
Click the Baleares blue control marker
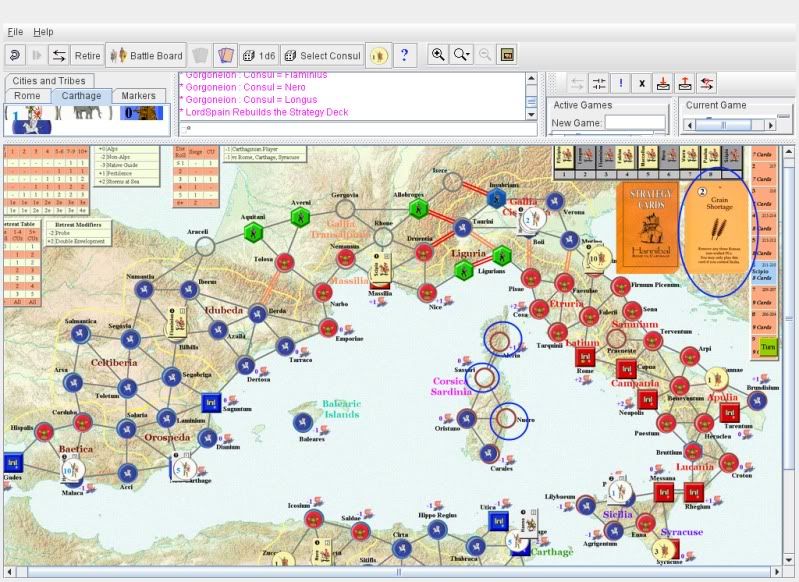(303, 422)
